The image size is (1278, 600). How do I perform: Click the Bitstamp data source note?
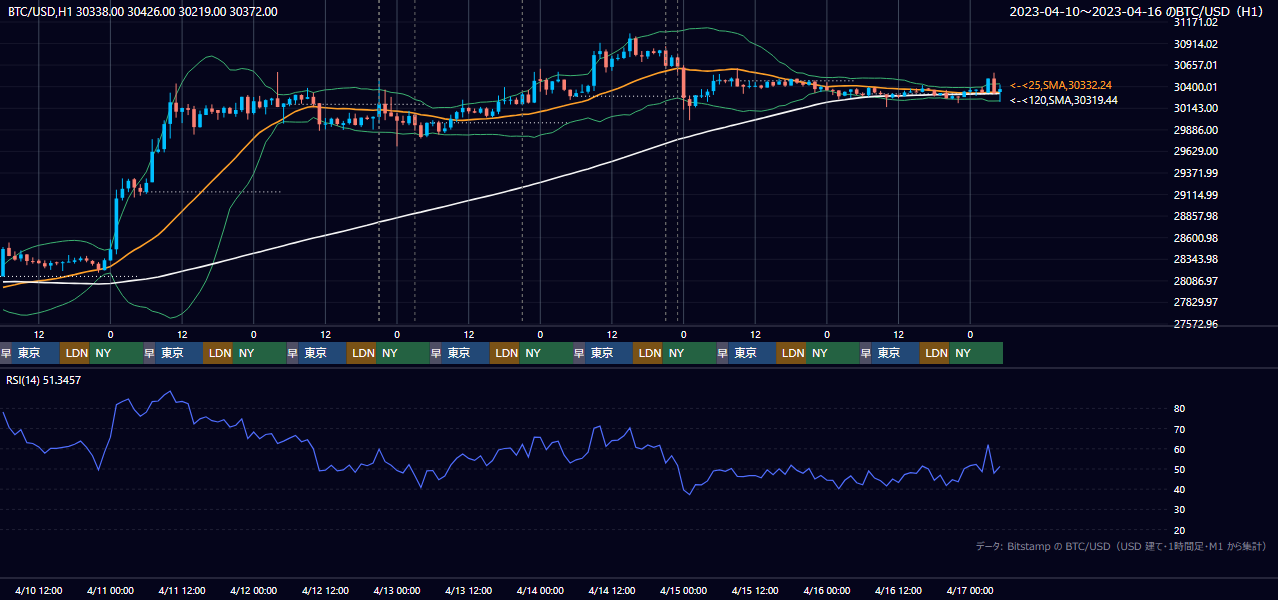click(1121, 546)
